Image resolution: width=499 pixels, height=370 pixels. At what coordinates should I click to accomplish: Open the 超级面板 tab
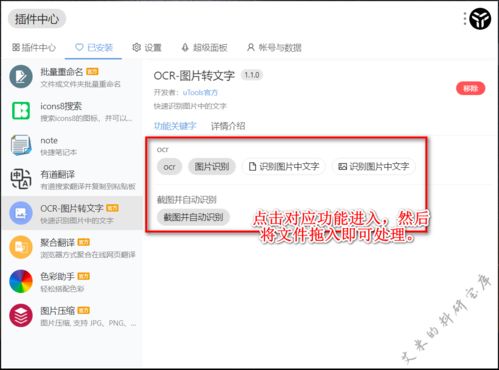point(204,48)
